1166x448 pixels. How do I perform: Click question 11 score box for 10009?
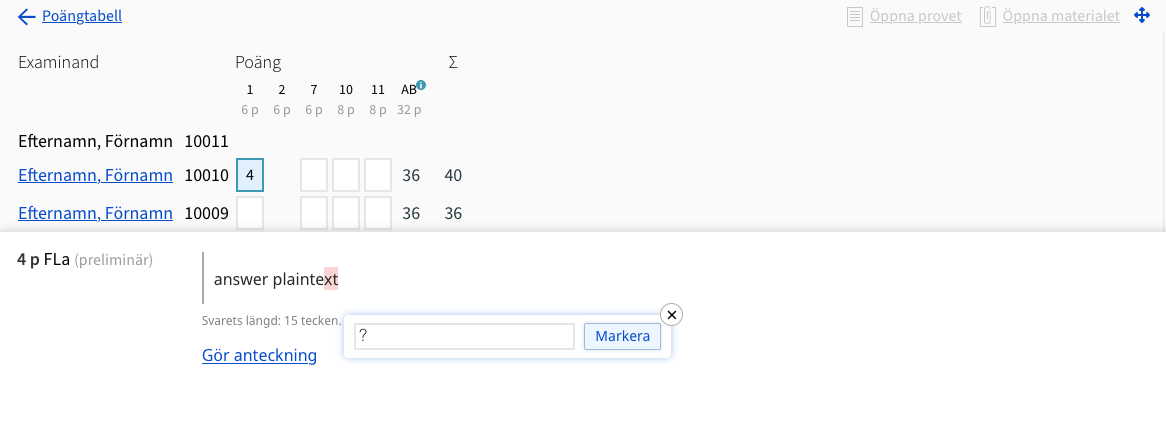[x=378, y=214]
